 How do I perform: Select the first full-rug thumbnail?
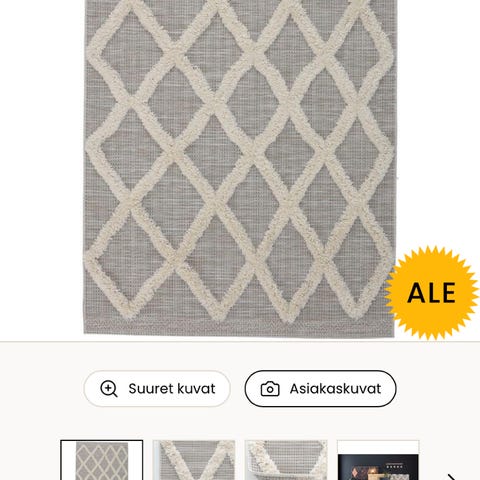(102, 460)
